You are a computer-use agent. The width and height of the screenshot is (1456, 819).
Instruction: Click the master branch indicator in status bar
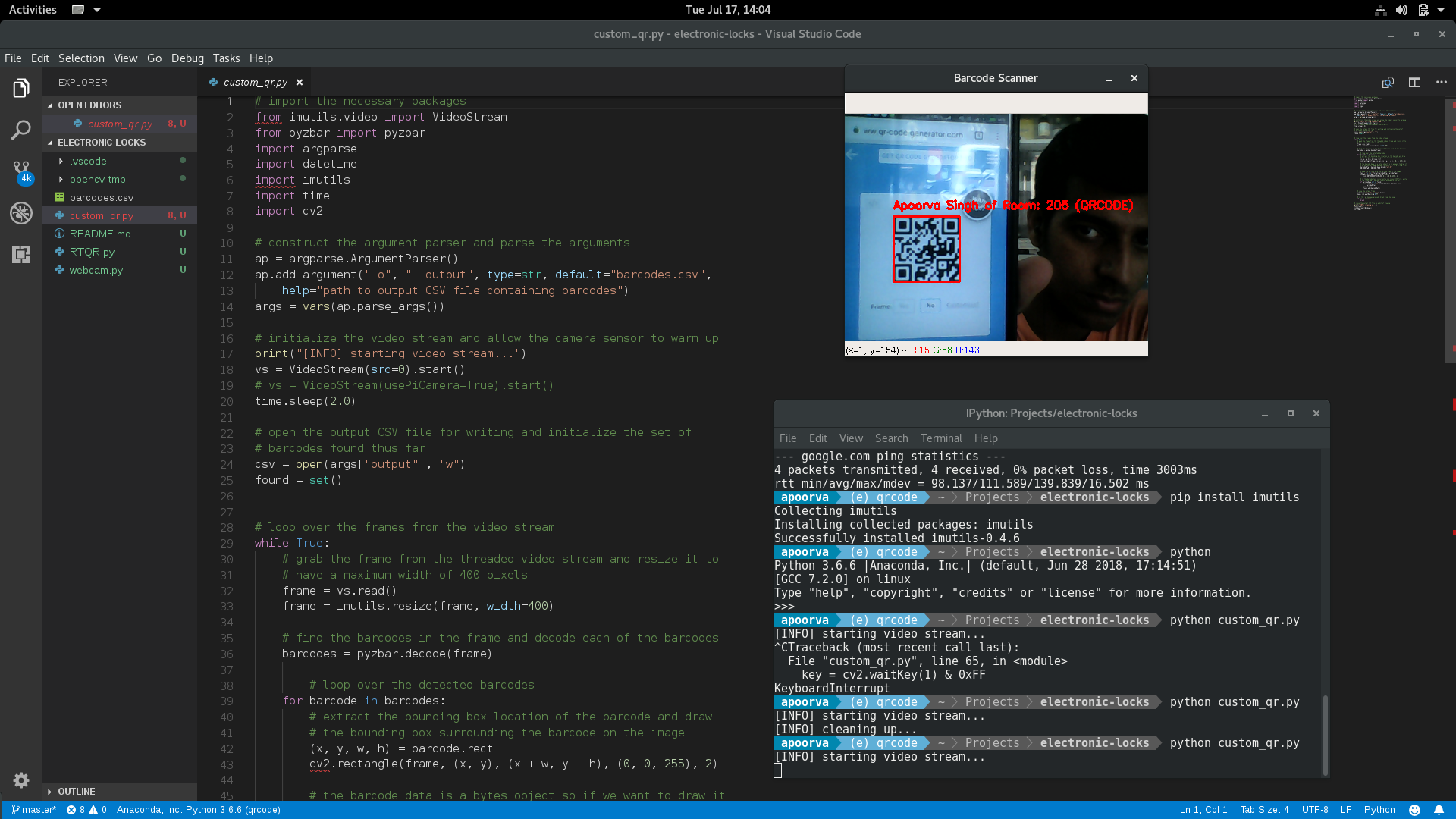point(34,810)
